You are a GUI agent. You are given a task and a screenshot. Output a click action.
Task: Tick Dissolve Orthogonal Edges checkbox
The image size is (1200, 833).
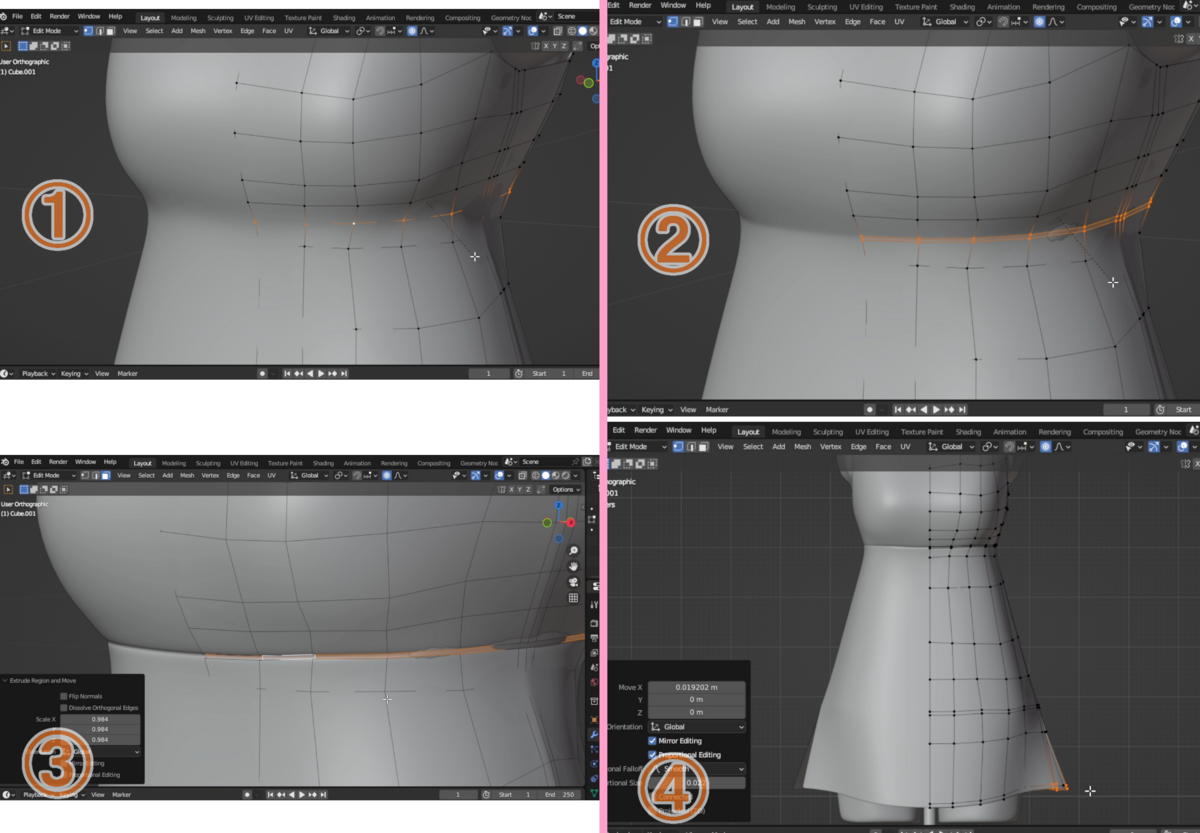click(64, 708)
